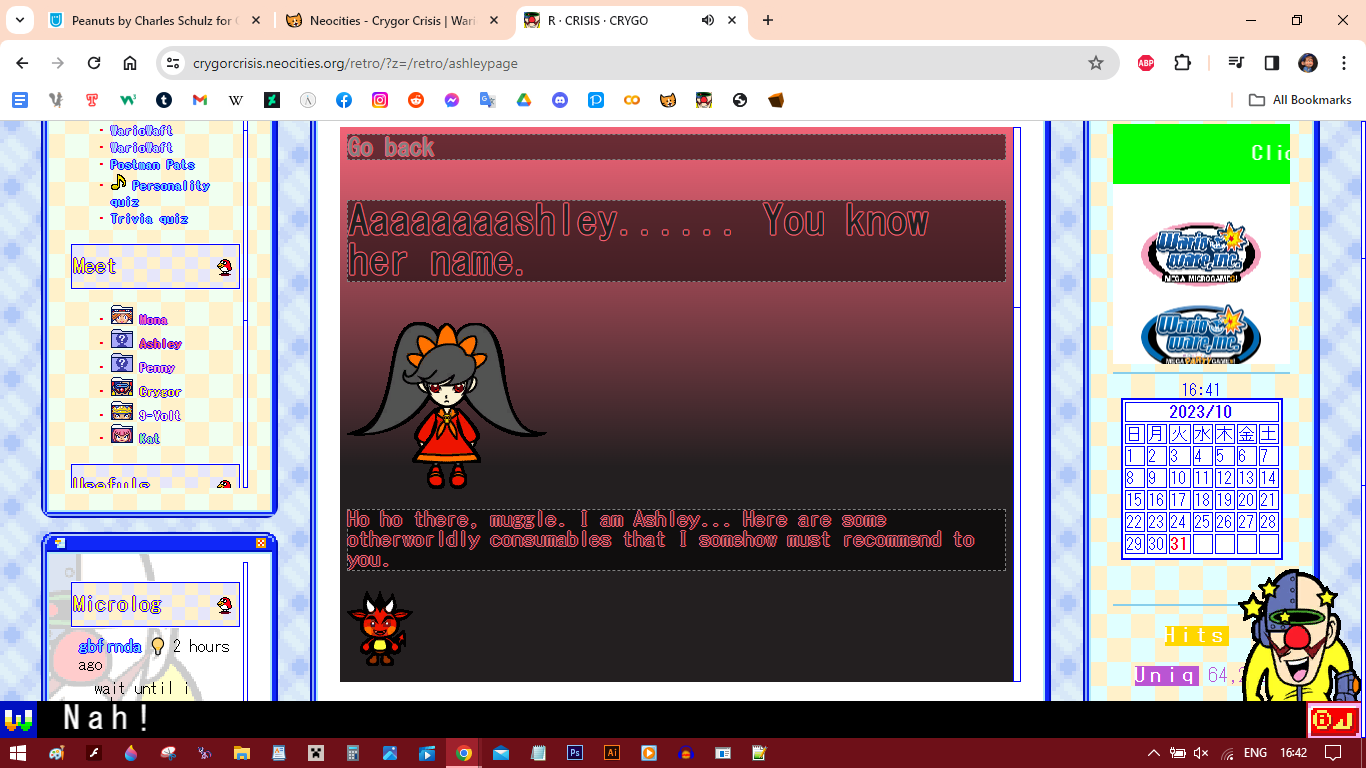This screenshot has height=768, width=1366.
Task: Expand the tab search dropdown arrow
Action: click(x=19, y=20)
